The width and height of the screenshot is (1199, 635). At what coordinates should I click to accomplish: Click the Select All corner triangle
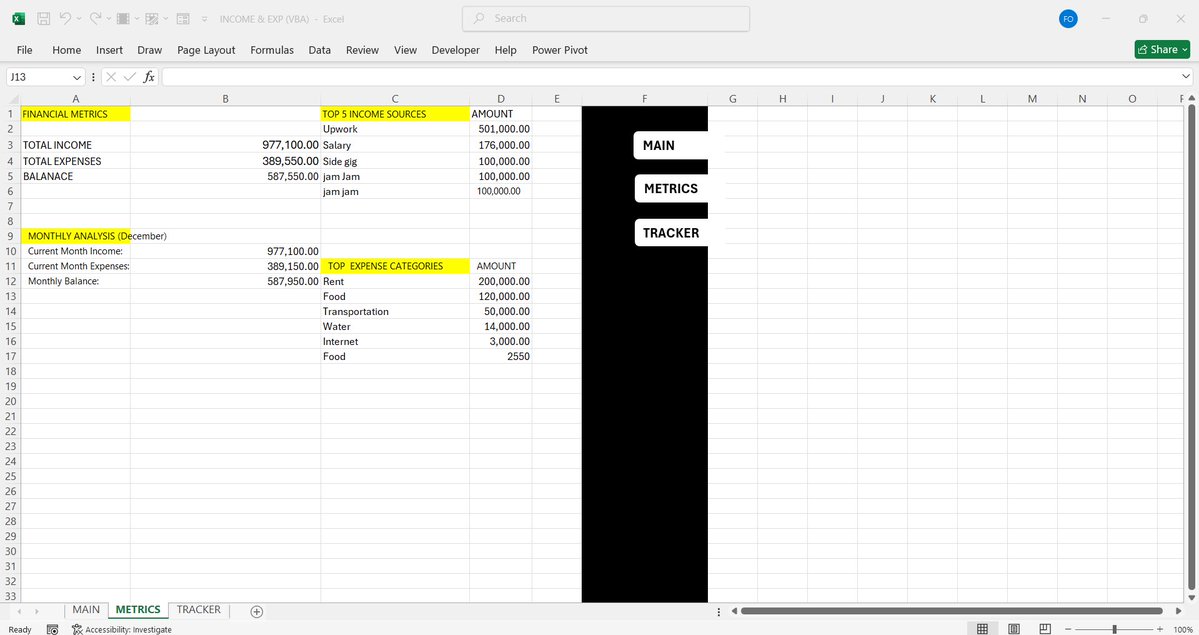coord(13,99)
